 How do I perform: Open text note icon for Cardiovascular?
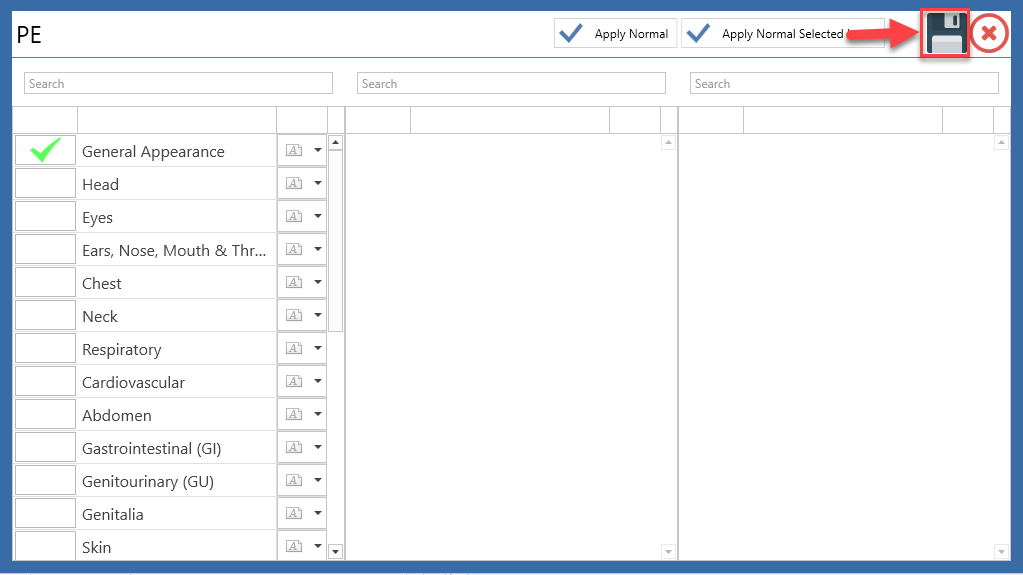[x=294, y=381]
